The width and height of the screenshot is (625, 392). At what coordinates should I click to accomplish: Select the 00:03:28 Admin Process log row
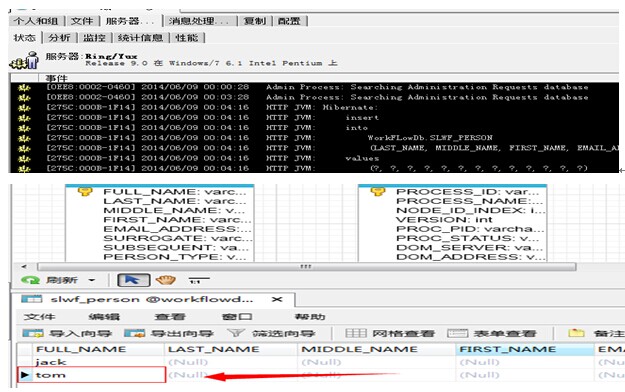point(314,97)
